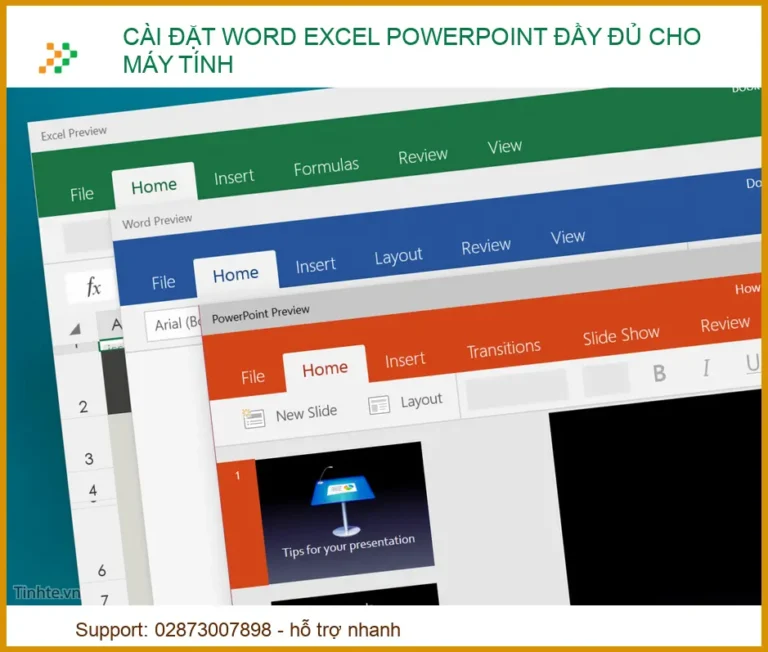This screenshot has width=768, height=652.
Task: Select row 6 header in Excel
Action: [x=101, y=570]
